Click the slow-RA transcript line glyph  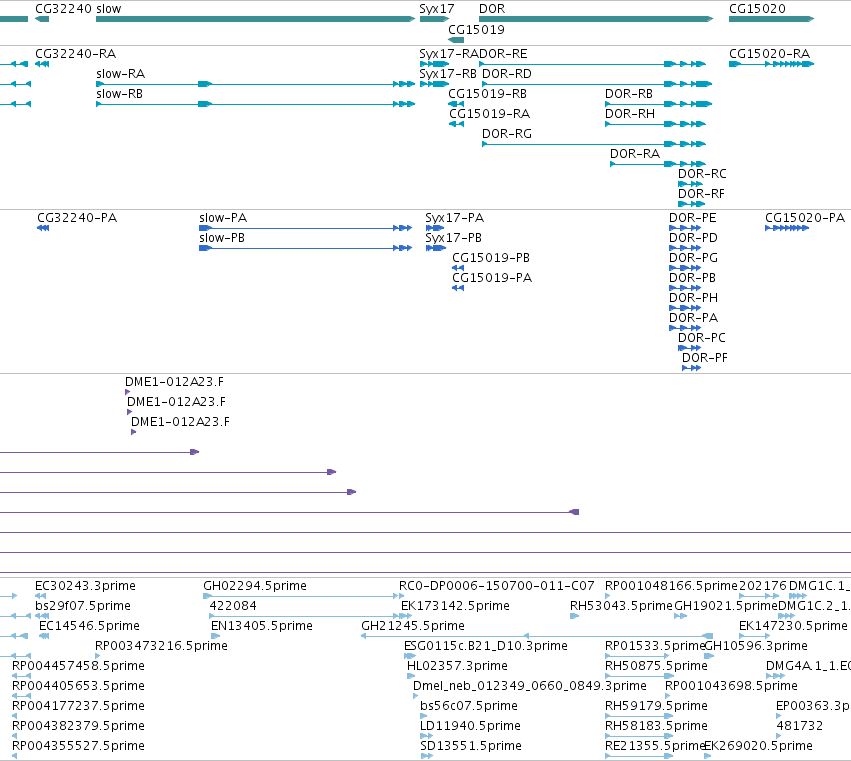pos(256,84)
